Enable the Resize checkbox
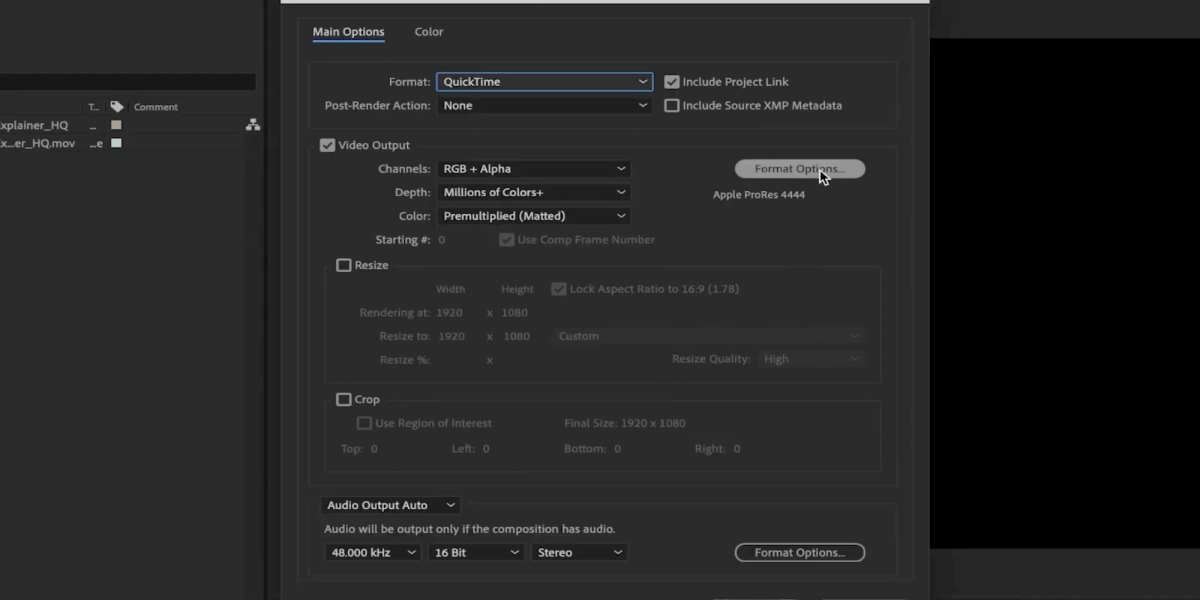Screen dimensions: 1200x600 click(x=344, y=265)
